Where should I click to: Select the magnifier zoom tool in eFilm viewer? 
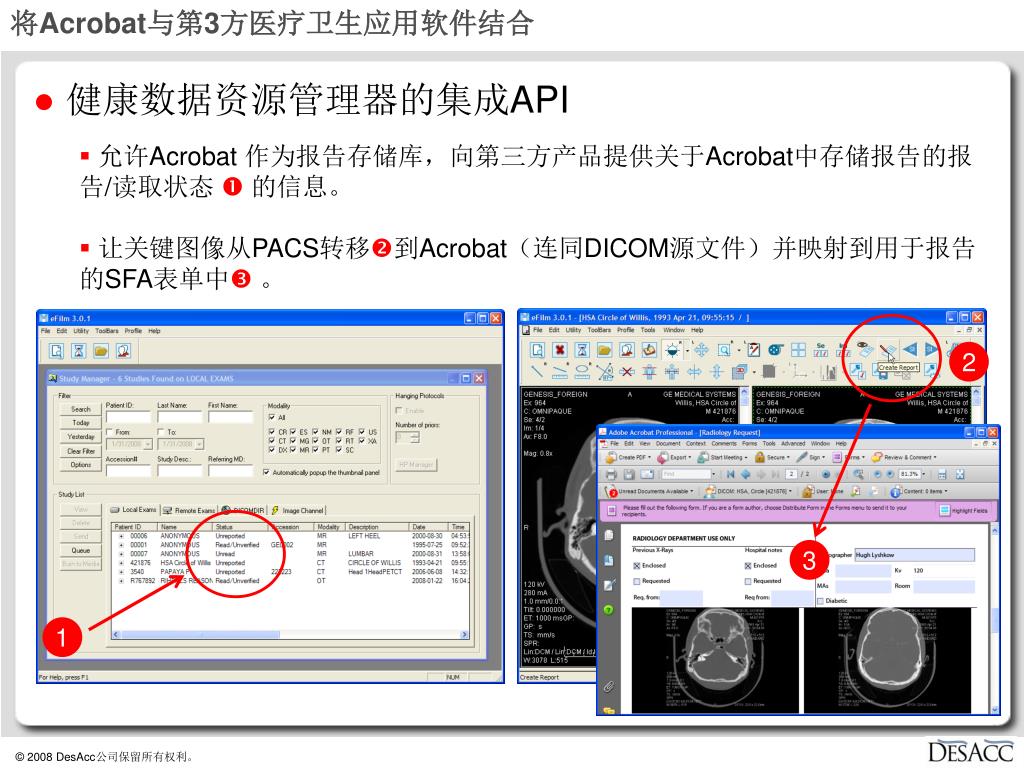pyautogui.click(x=724, y=350)
